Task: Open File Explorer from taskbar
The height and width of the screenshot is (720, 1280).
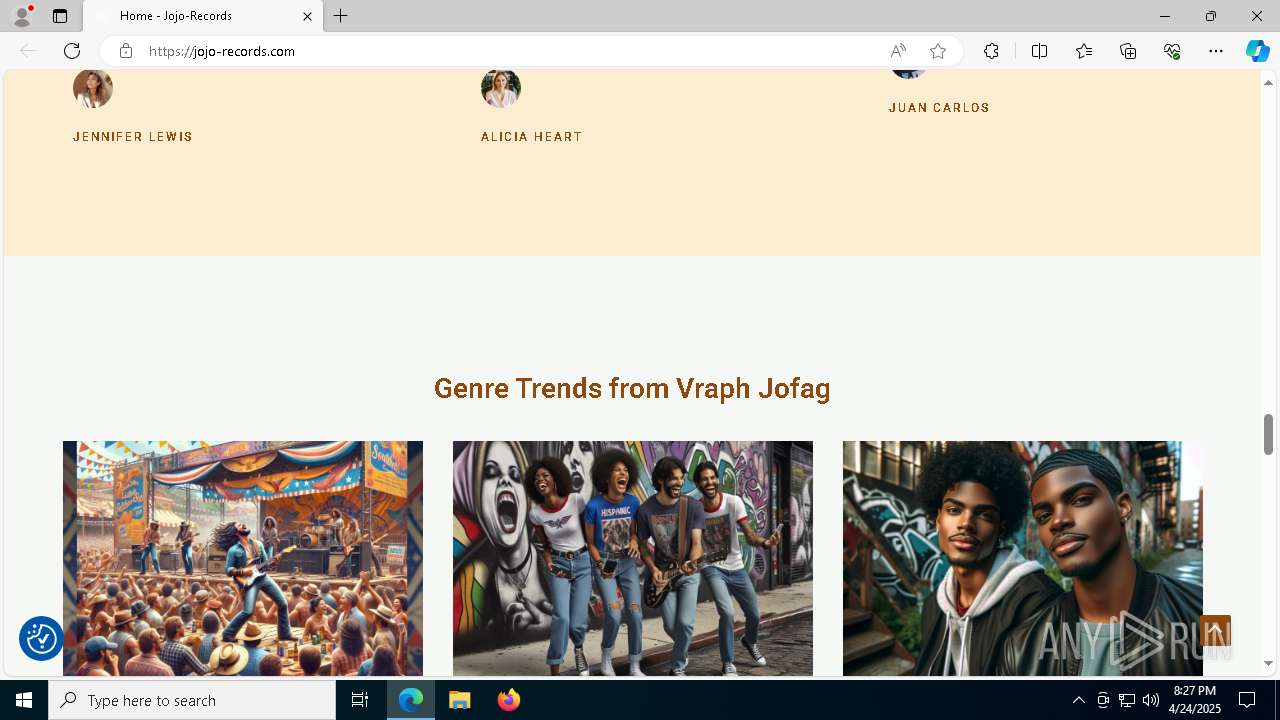Action: 460,700
